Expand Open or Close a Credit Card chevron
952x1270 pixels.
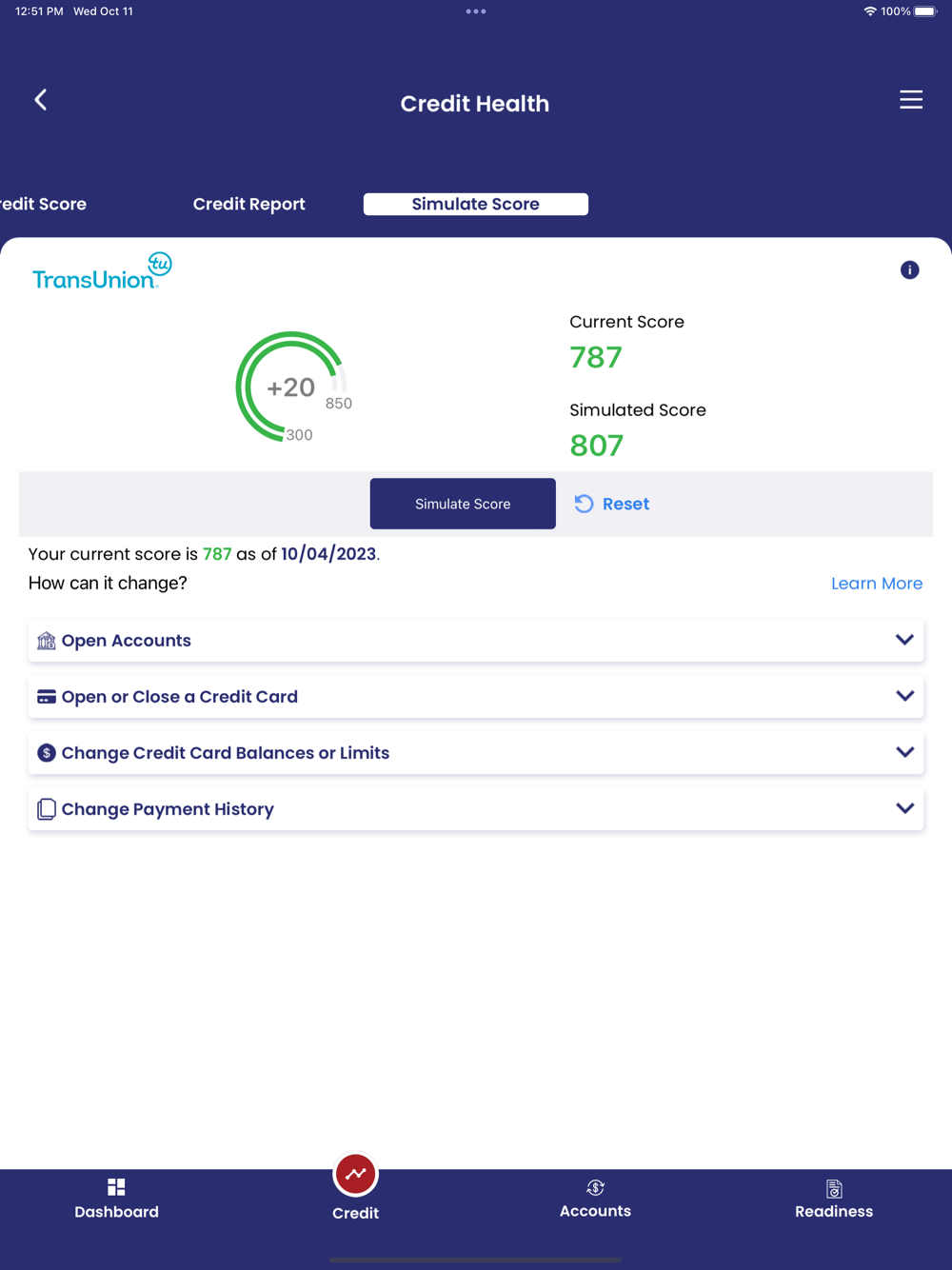[904, 696]
